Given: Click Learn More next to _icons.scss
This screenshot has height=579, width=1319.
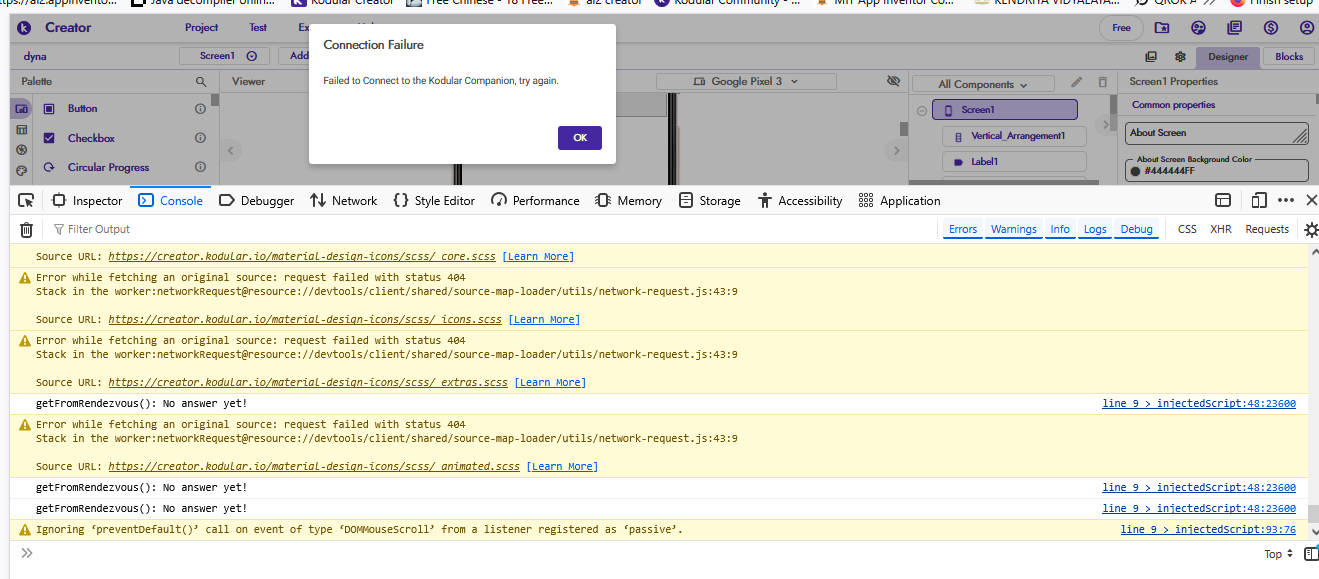Looking at the screenshot, I should [x=544, y=320].
